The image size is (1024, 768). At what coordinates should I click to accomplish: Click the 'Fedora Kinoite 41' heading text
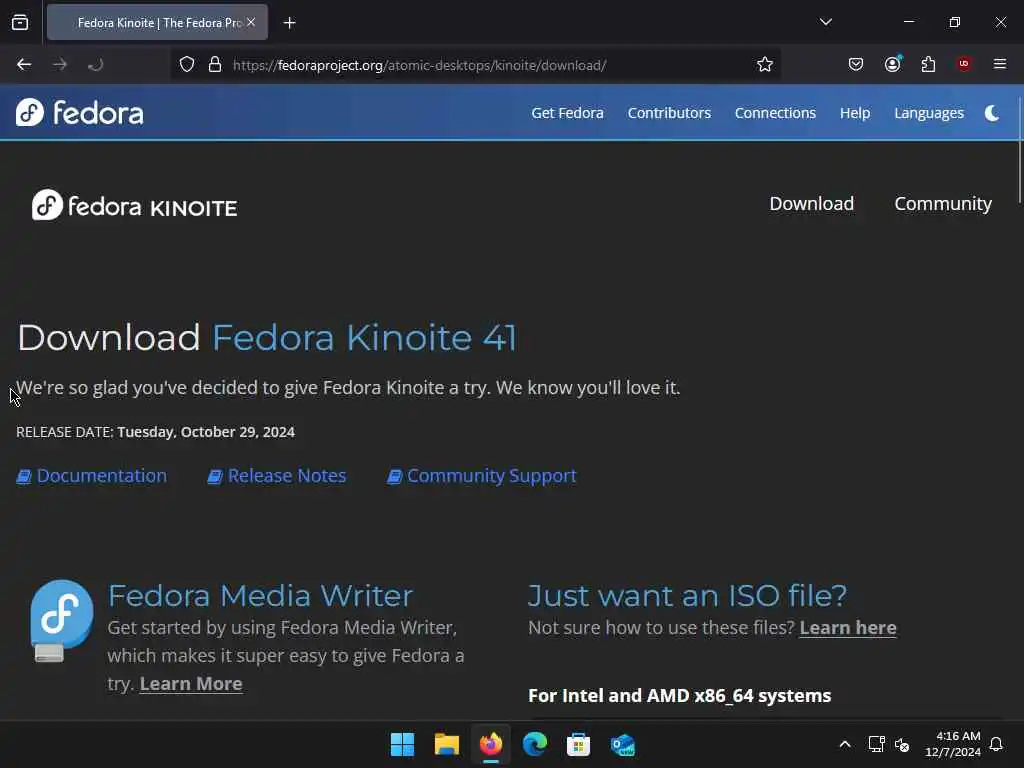click(x=364, y=338)
